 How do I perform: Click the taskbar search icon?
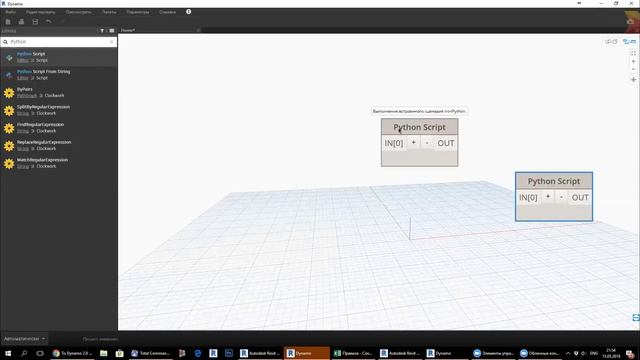(x=24, y=353)
